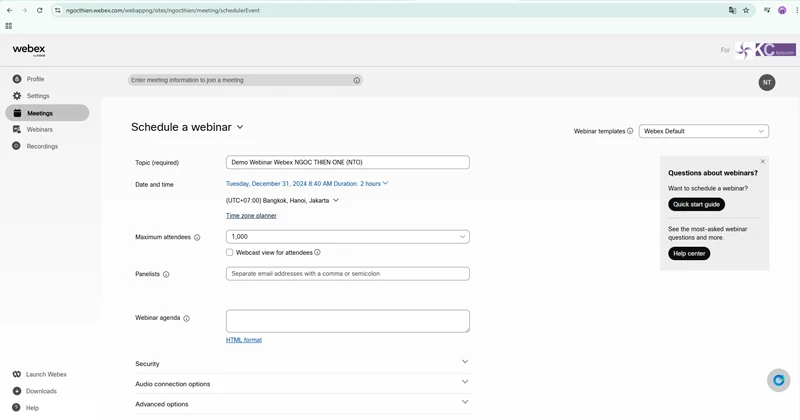Open Settings in the sidebar

tap(31, 96)
